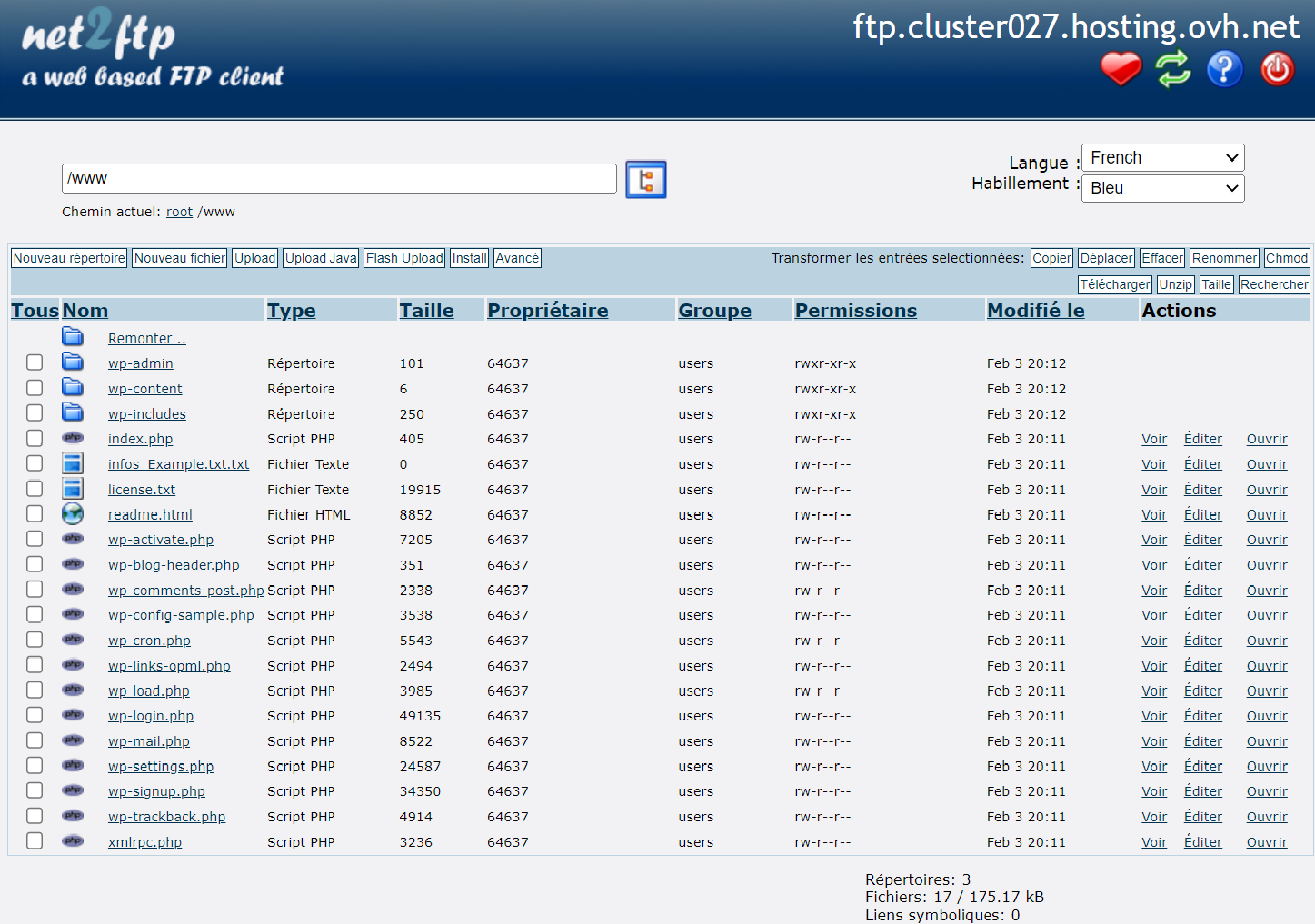Viewport: 1315px width, 924px height.
Task: Click the readme.html globe file icon
Action: tap(73, 514)
